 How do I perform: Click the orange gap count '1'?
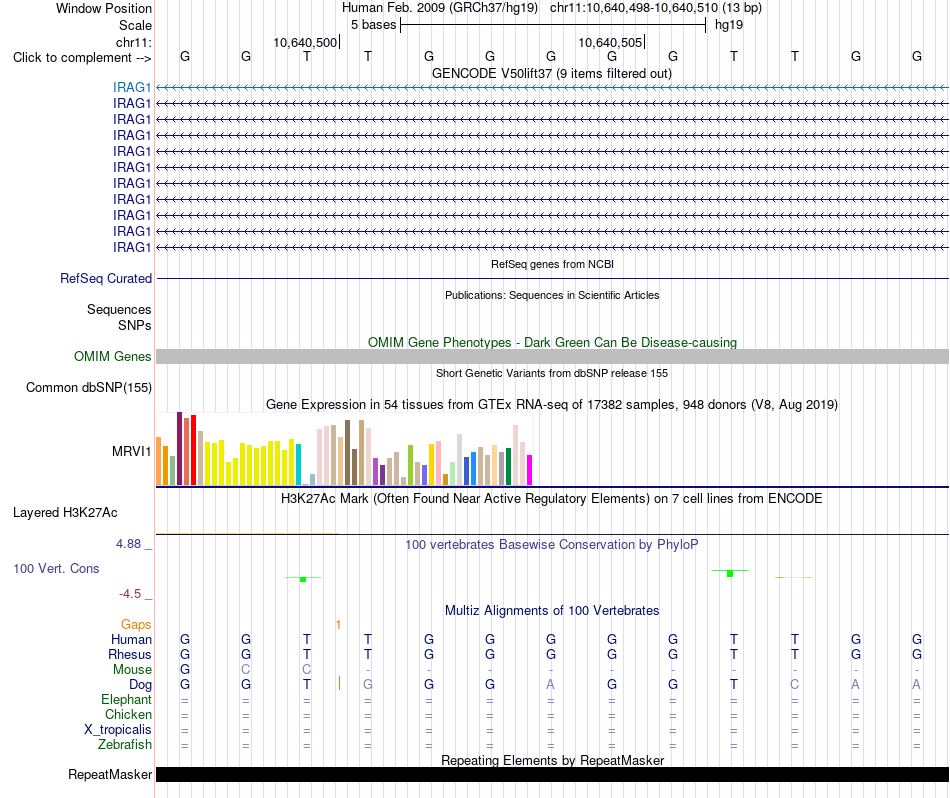(338, 625)
